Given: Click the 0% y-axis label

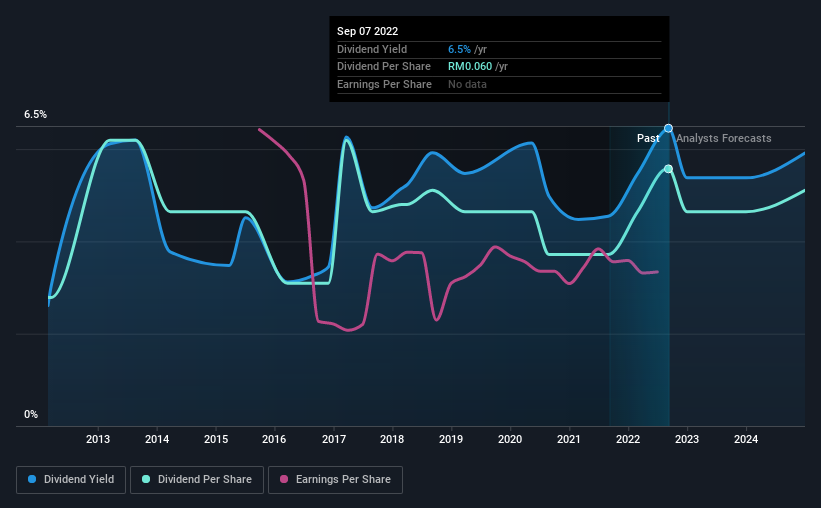Looking at the screenshot, I should tap(31, 415).
